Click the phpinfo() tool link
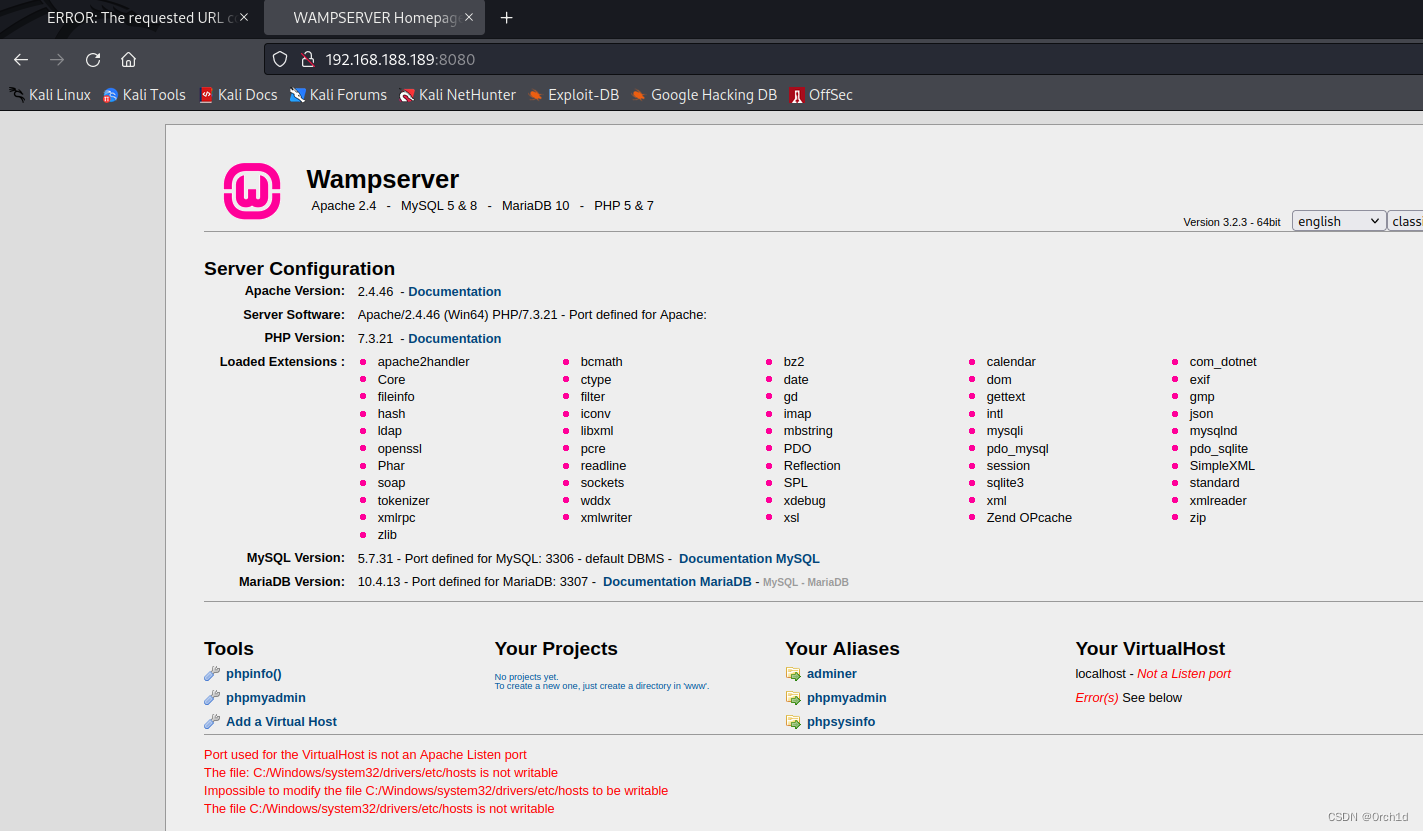Viewport: 1423px width, 831px height. tap(254, 674)
